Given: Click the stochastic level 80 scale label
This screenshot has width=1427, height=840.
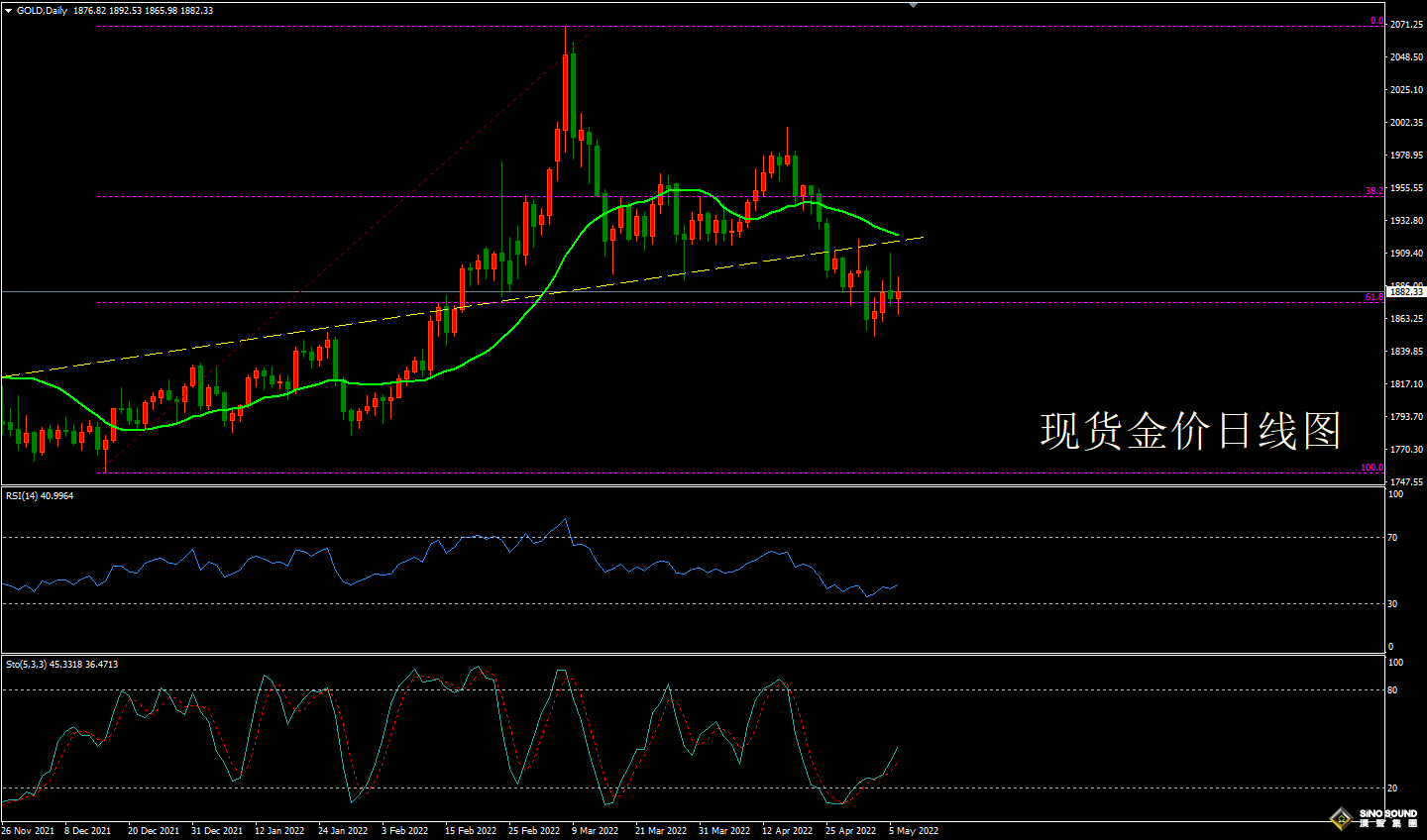Looking at the screenshot, I should point(1392,690).
